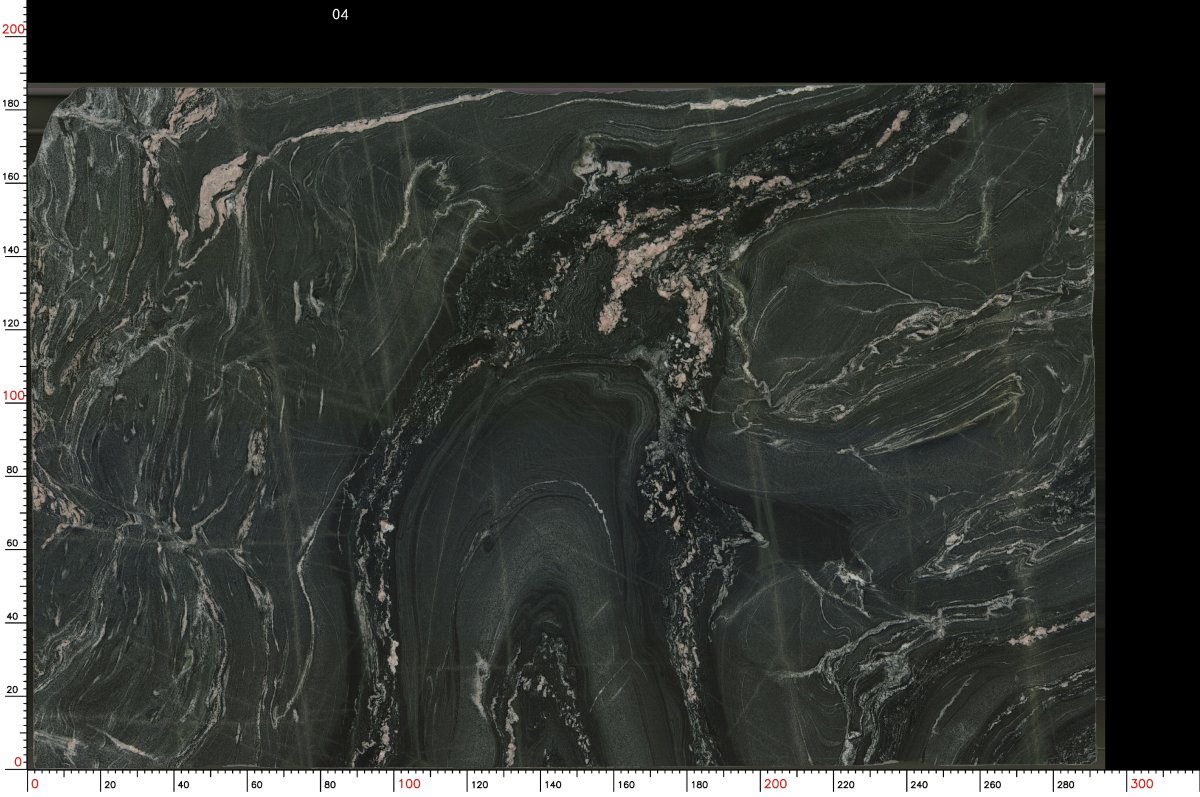Click "120" on the vertical ruler
The height and width of the screenshot is (797, 1200).
coord(13,323)
